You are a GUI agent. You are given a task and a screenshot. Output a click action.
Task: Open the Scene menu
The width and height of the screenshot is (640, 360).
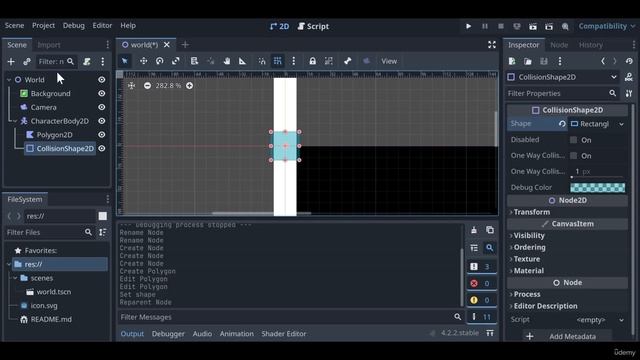pyautogui.click(x=14, y=25)
